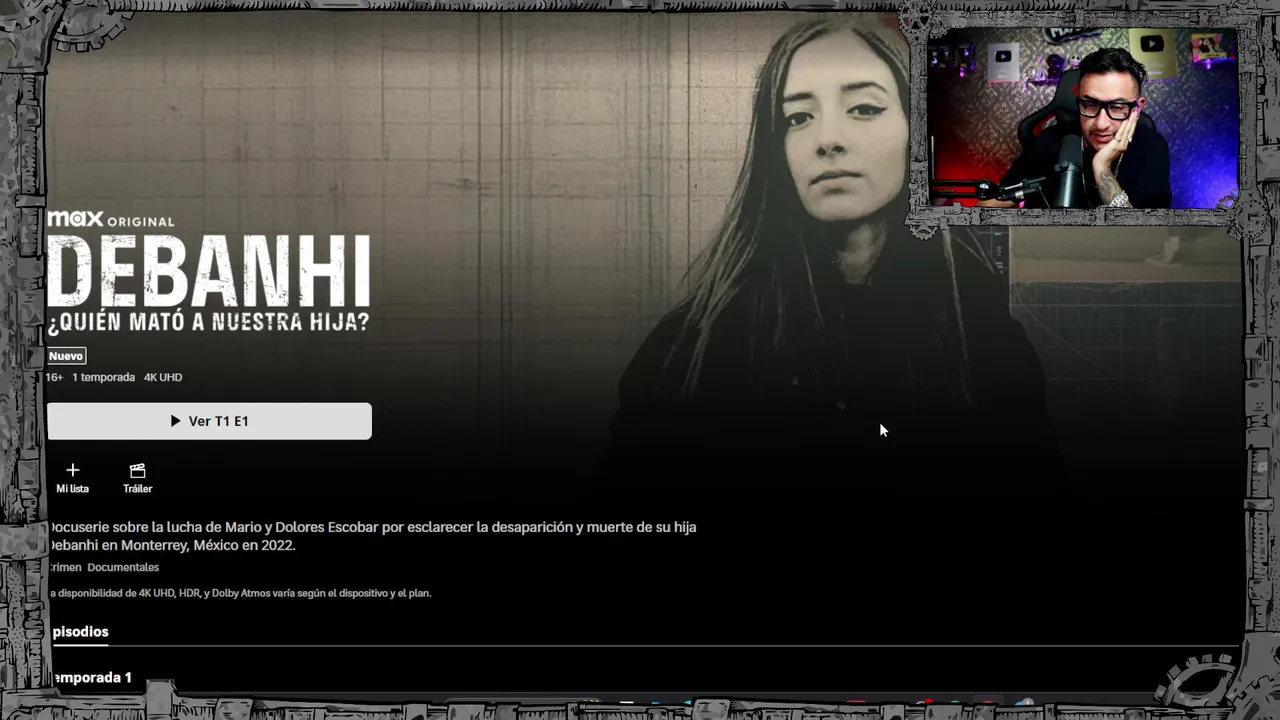
Task: Click the 4K UHD availability disclaimer text
Action: tap(240, 593)
